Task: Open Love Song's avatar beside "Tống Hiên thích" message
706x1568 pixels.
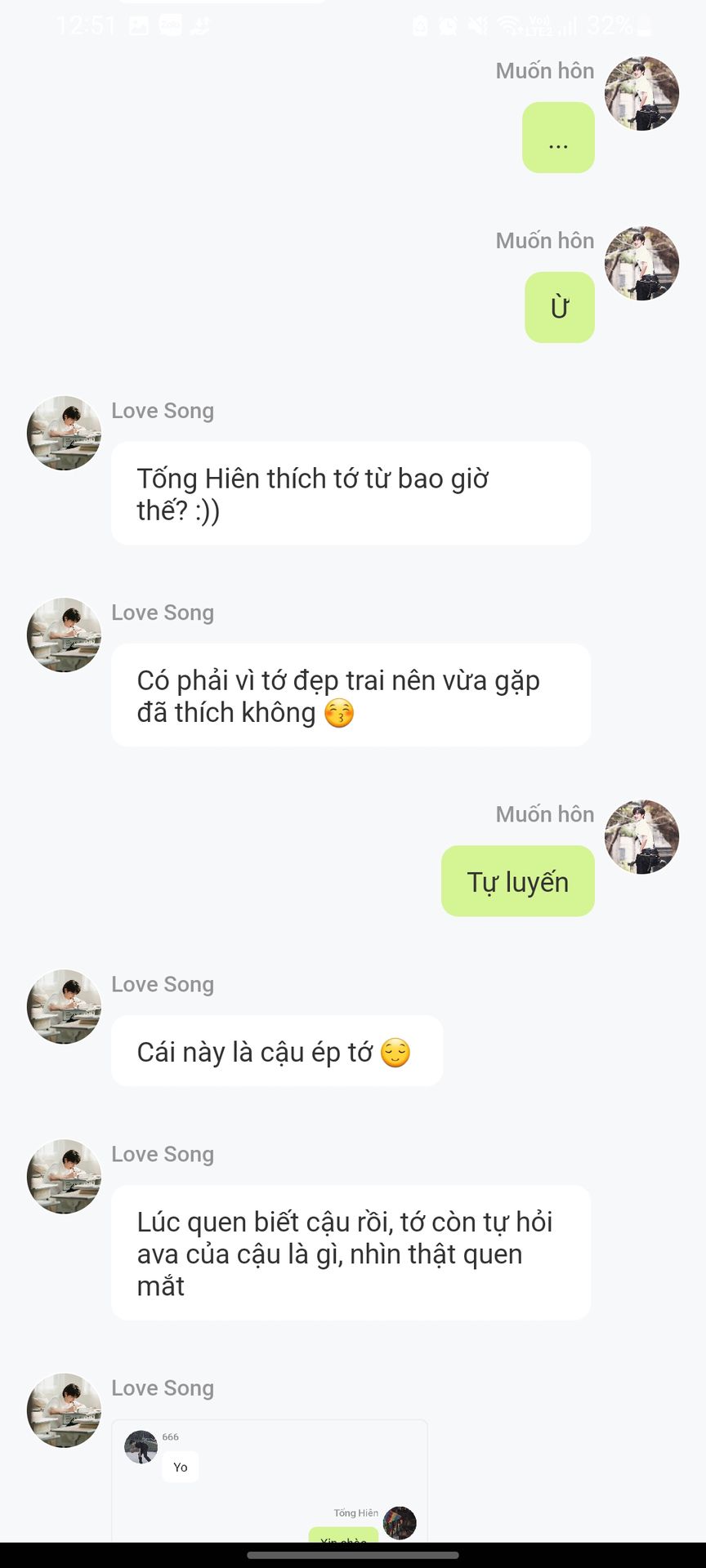Action: coord(64,433)
